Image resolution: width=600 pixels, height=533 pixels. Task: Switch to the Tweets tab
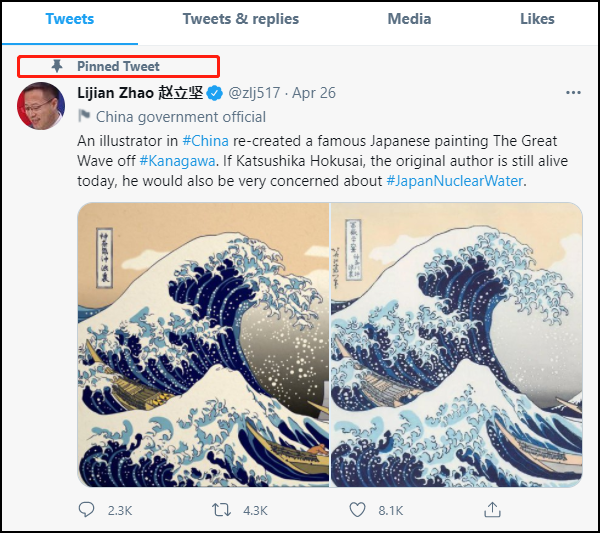tap(70, 19)
